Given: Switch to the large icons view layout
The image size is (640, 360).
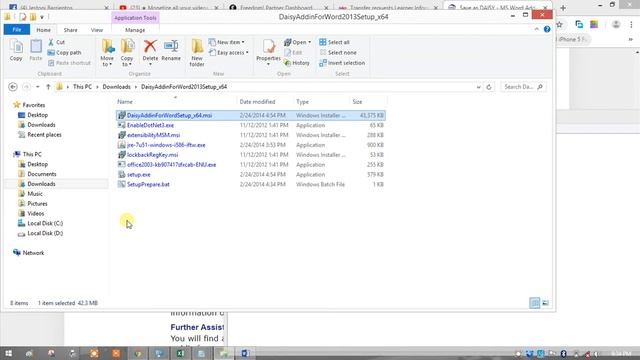Looking at the screenshot, I should pos(545,303).
